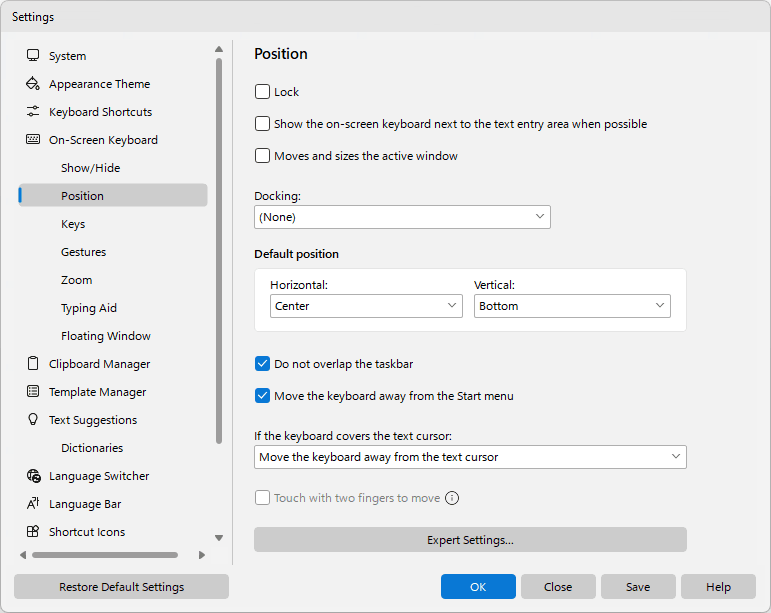
Task: Click the Template Manager list icon
Action: (x=33, y=392)
